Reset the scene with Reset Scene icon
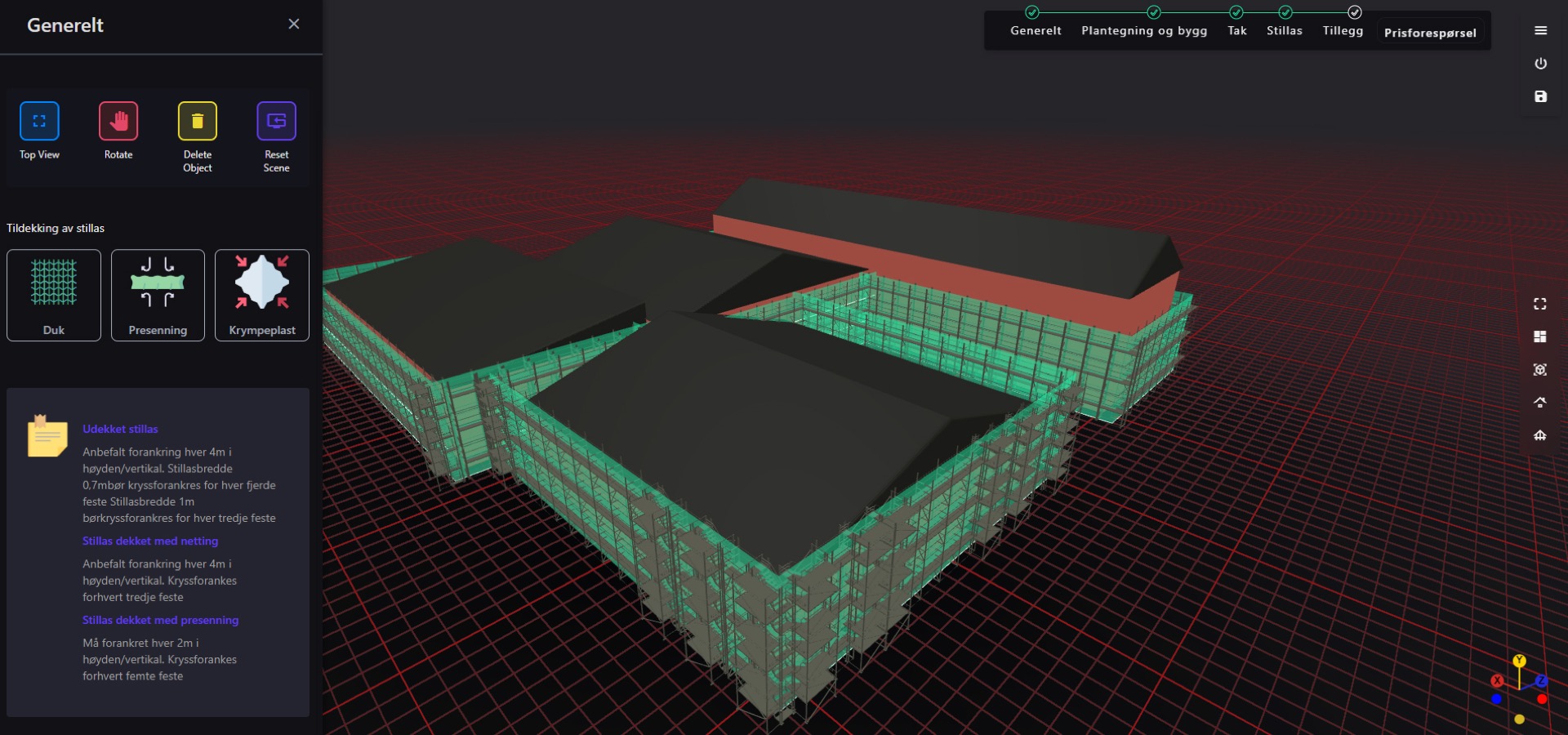Screen dimensions: 1568x735 pyautogui.click(x=275, y=120)
